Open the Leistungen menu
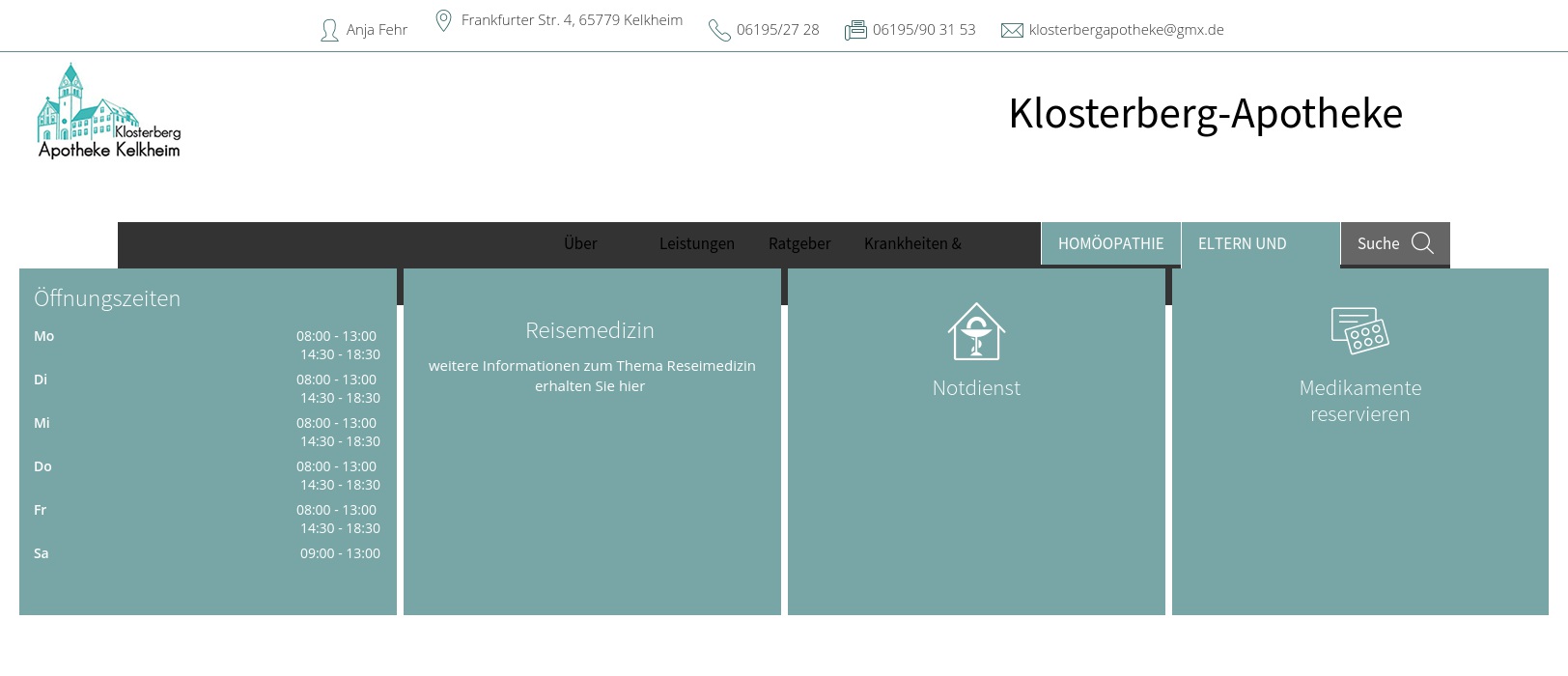Screen dimensions: 1568x676 pos(697,243)
